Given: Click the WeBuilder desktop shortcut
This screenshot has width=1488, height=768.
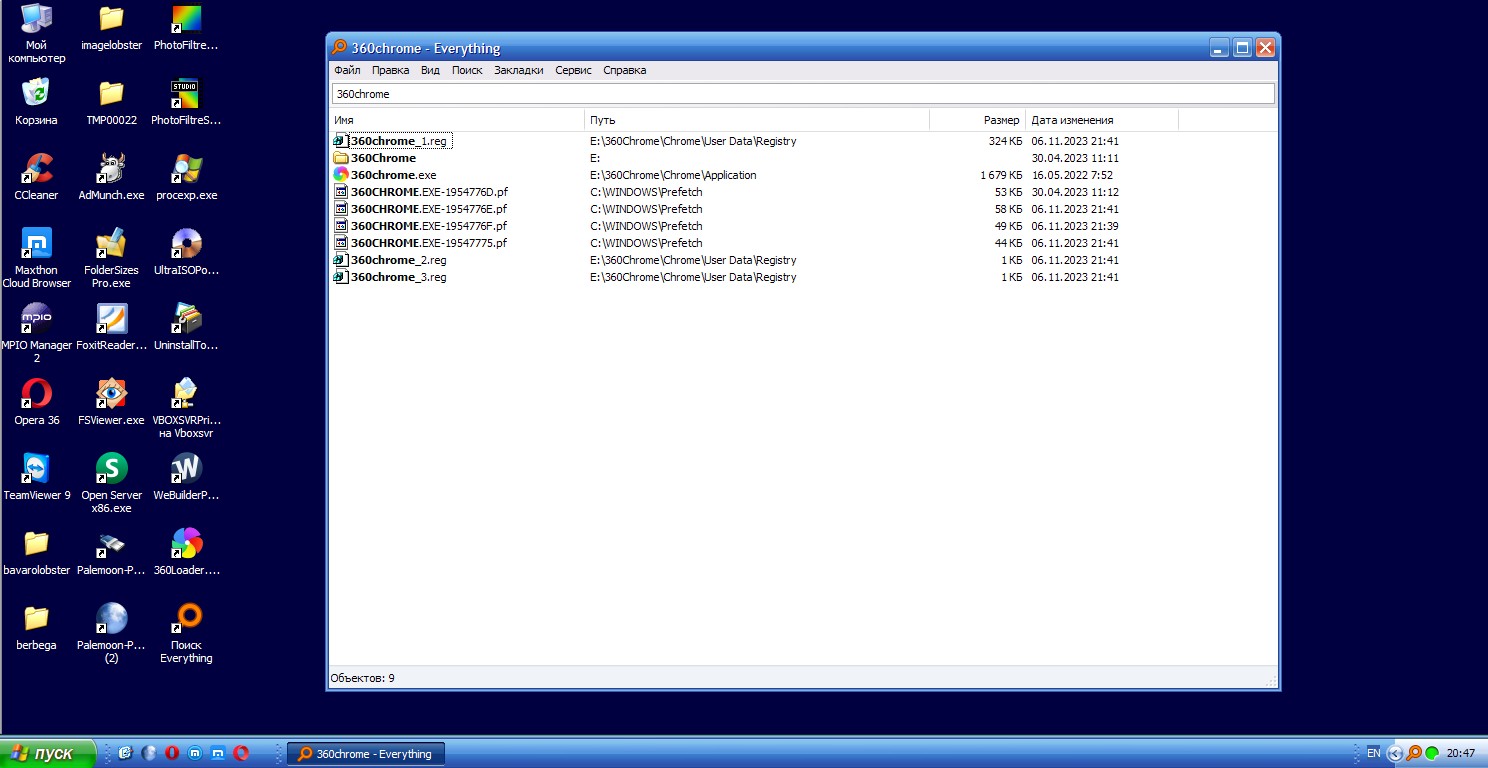Looking at the screenshot, I should pyautogui.click(x=186, y=477).
